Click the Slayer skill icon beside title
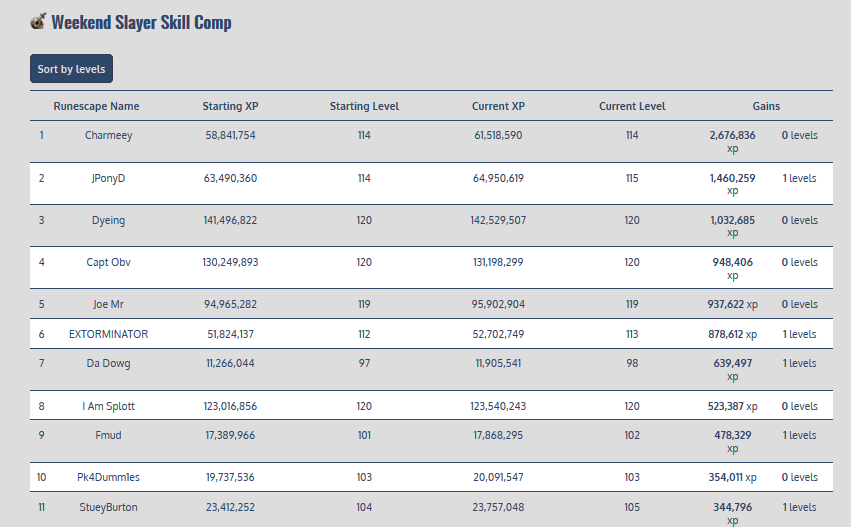 click(x=38, y=21)
